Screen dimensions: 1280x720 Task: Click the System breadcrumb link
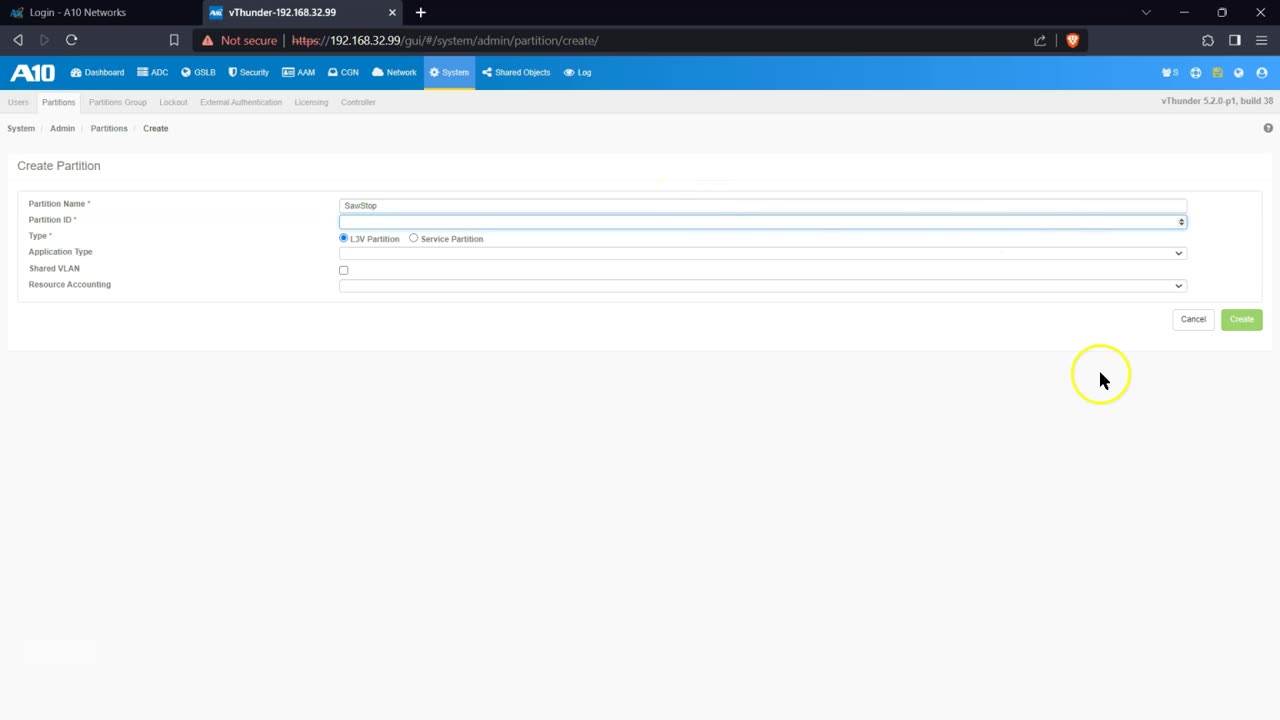[x=21, y=128]
